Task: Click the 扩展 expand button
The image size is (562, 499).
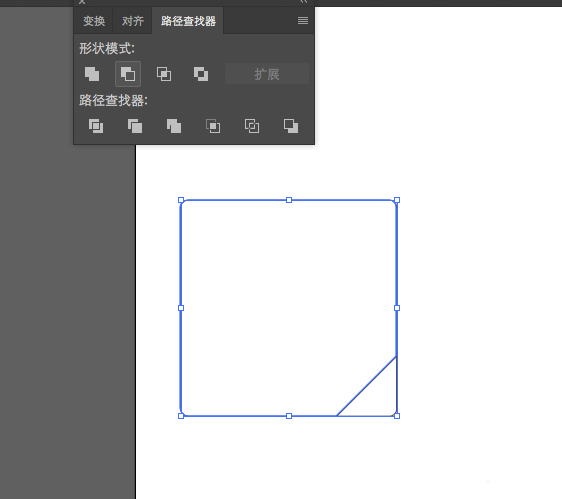Action: tap(267, 74)
